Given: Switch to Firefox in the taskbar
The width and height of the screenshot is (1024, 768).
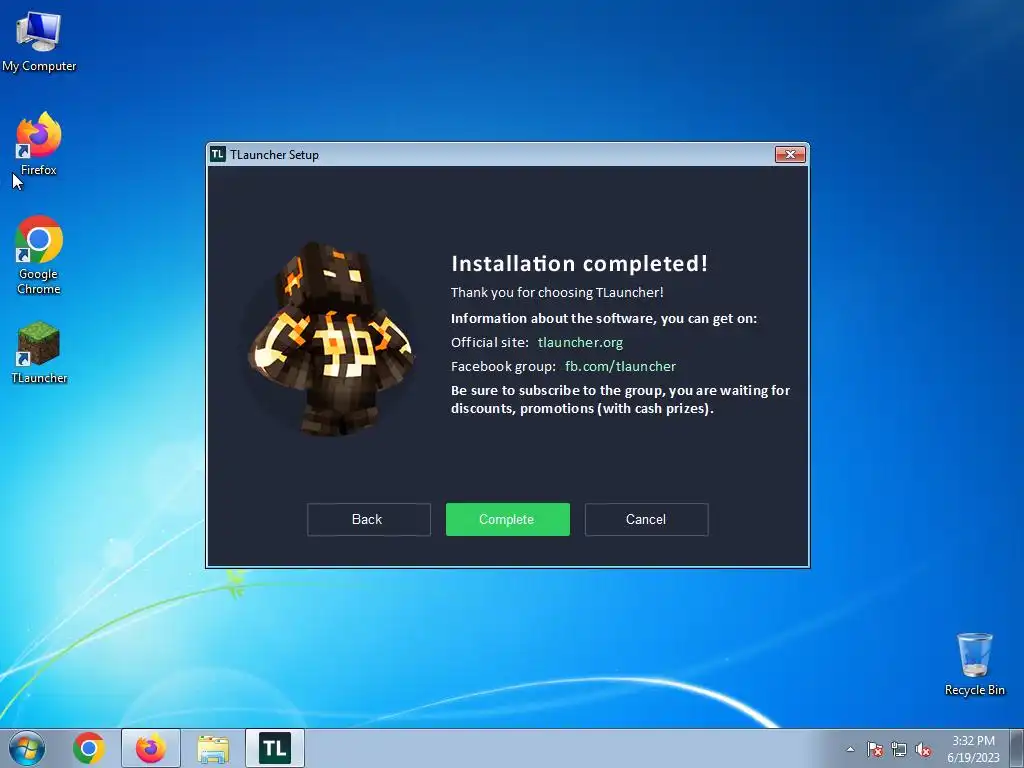Looking at the screenshot, I should [x=151, y=748].
